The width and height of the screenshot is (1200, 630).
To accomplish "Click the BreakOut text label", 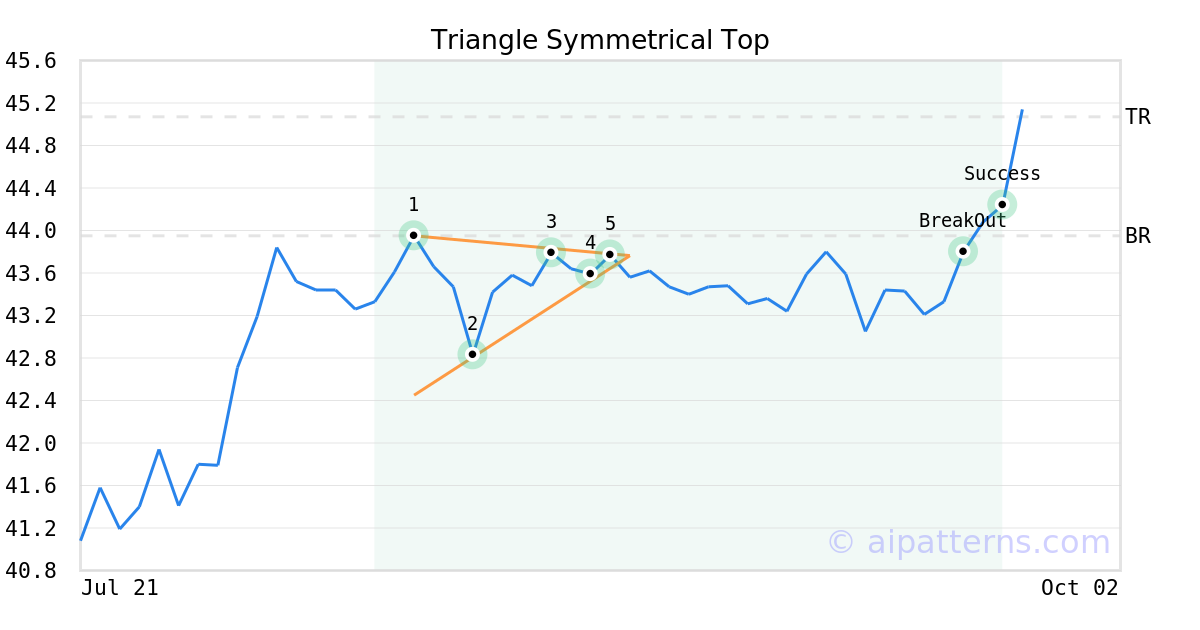I will pyautogui.click(x=962, y=221).
